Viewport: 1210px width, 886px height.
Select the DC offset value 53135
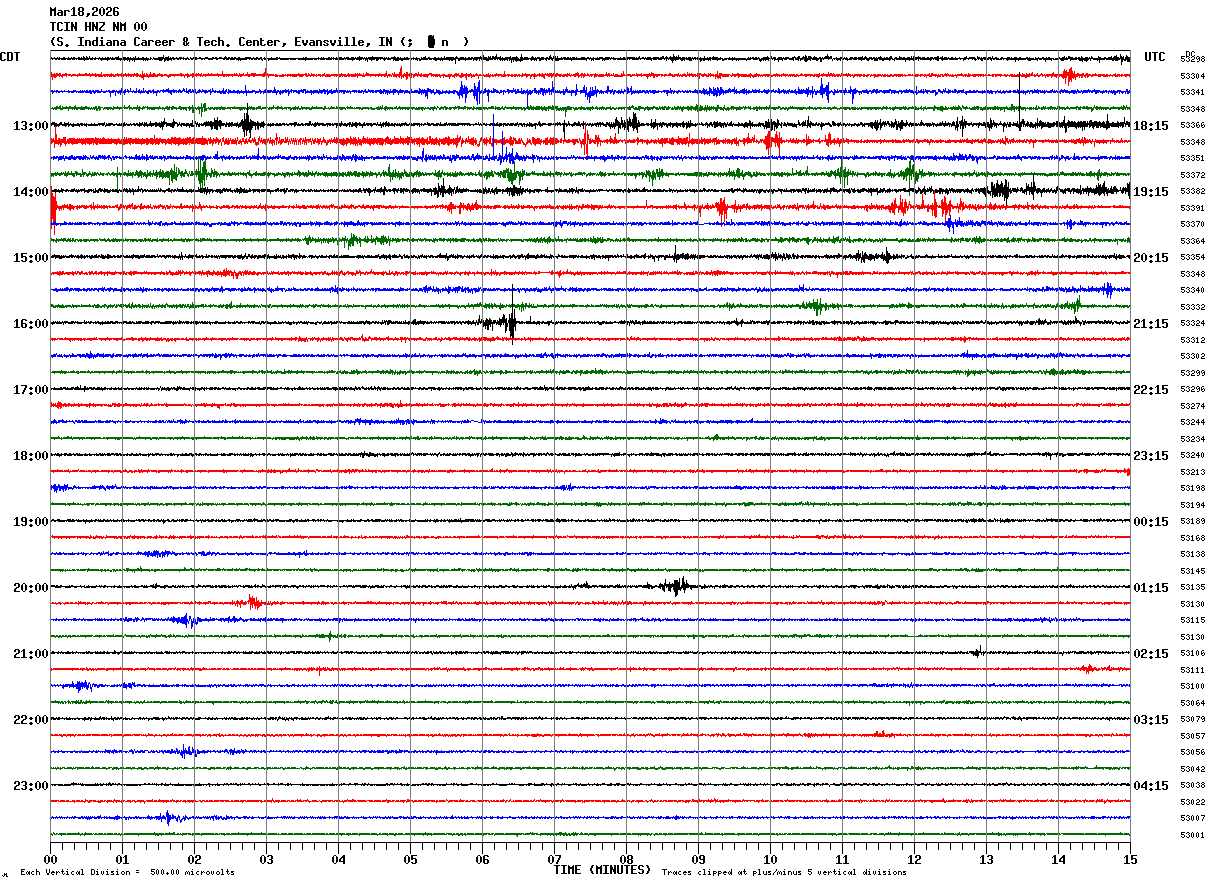click(1192, 587)
